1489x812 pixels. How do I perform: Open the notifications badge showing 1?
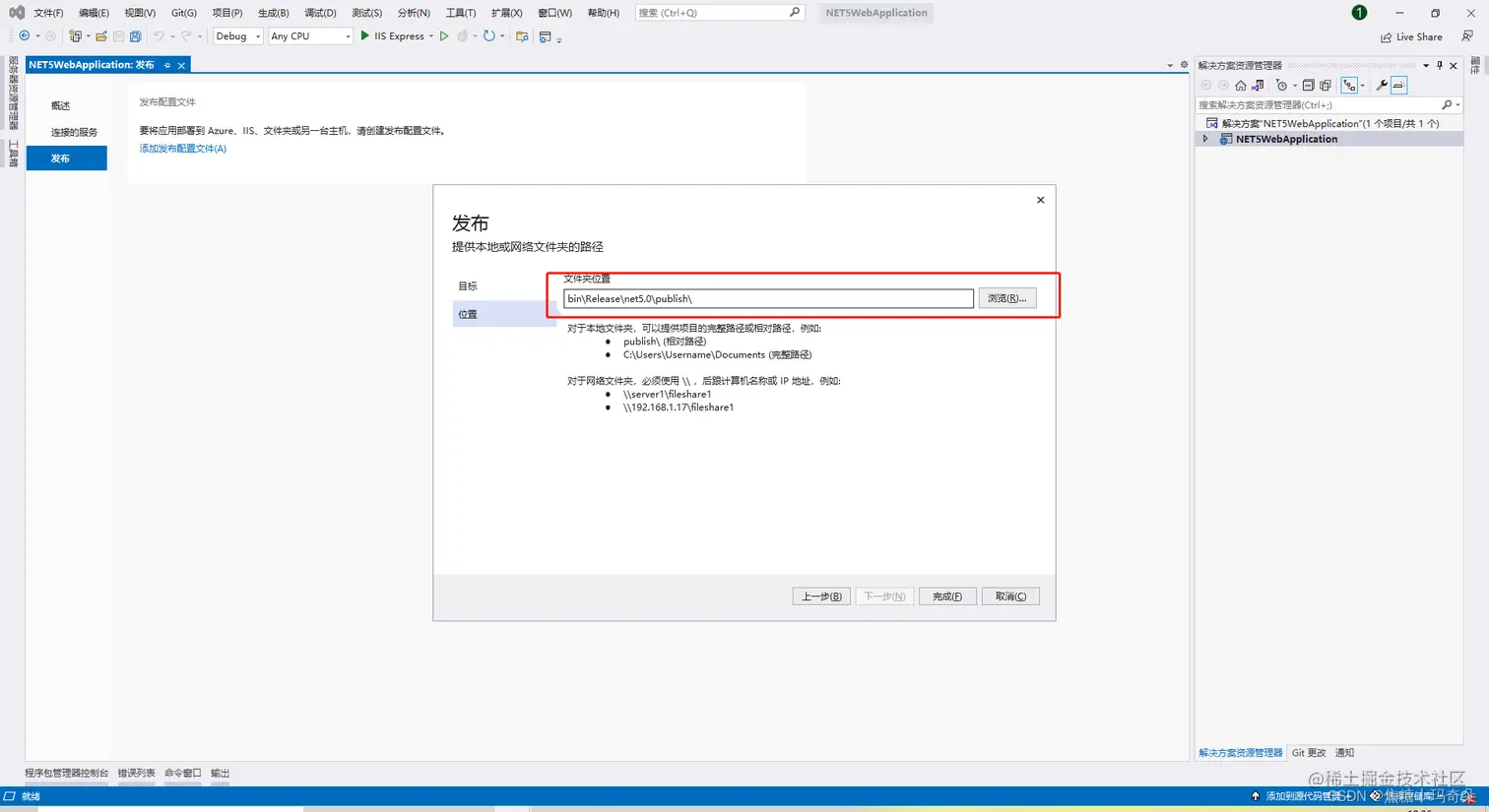1359,13
